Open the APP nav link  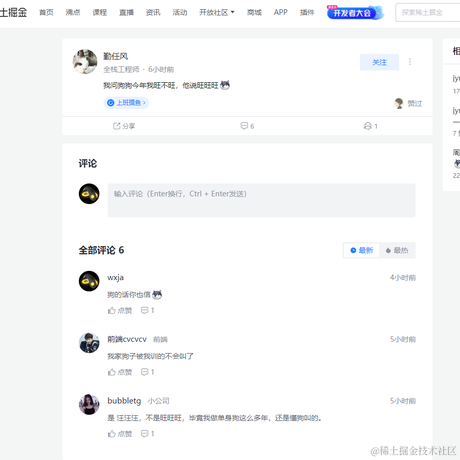click(281, 13)
